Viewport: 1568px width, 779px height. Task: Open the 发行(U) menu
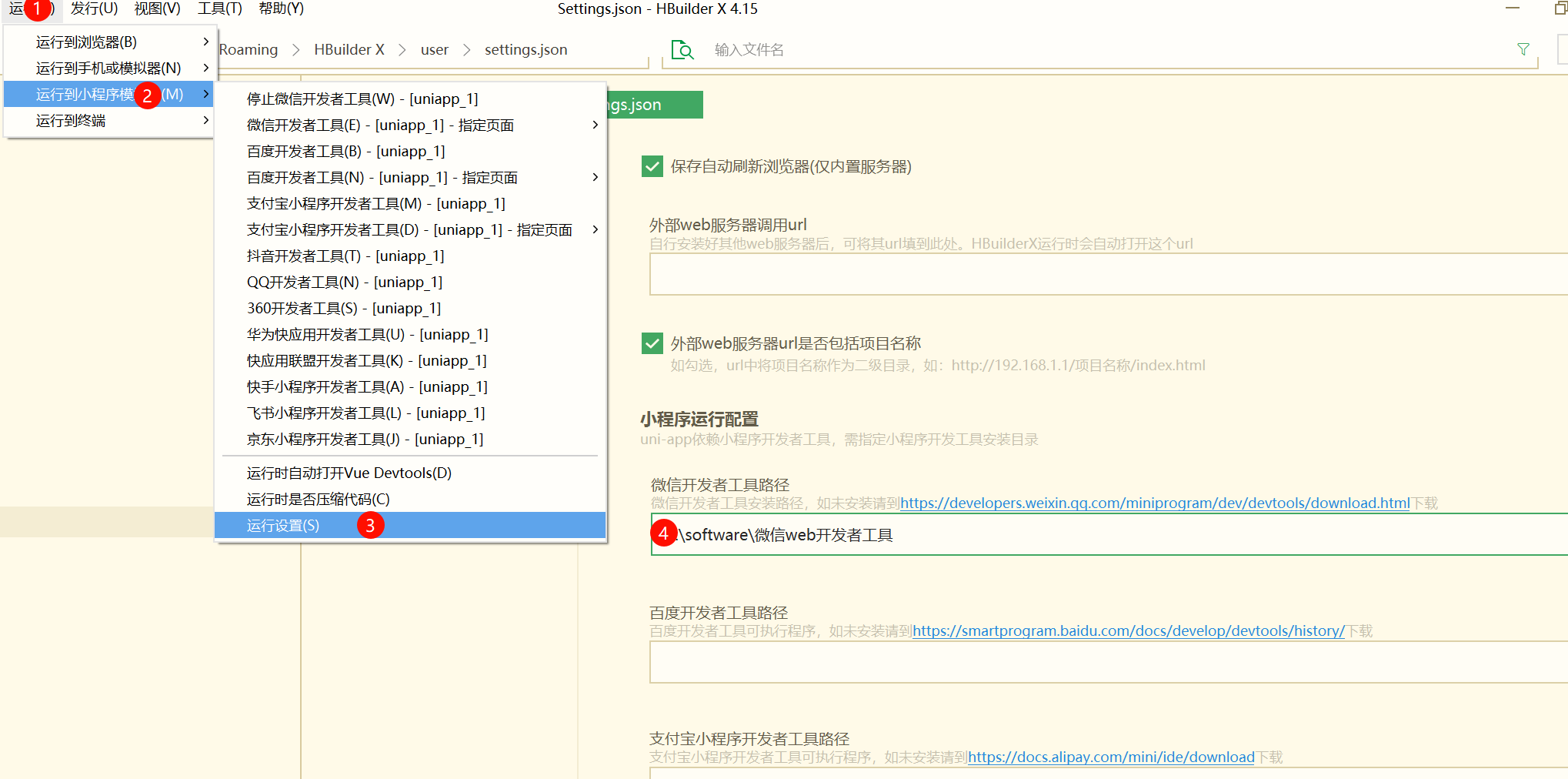tap(94, 8)
